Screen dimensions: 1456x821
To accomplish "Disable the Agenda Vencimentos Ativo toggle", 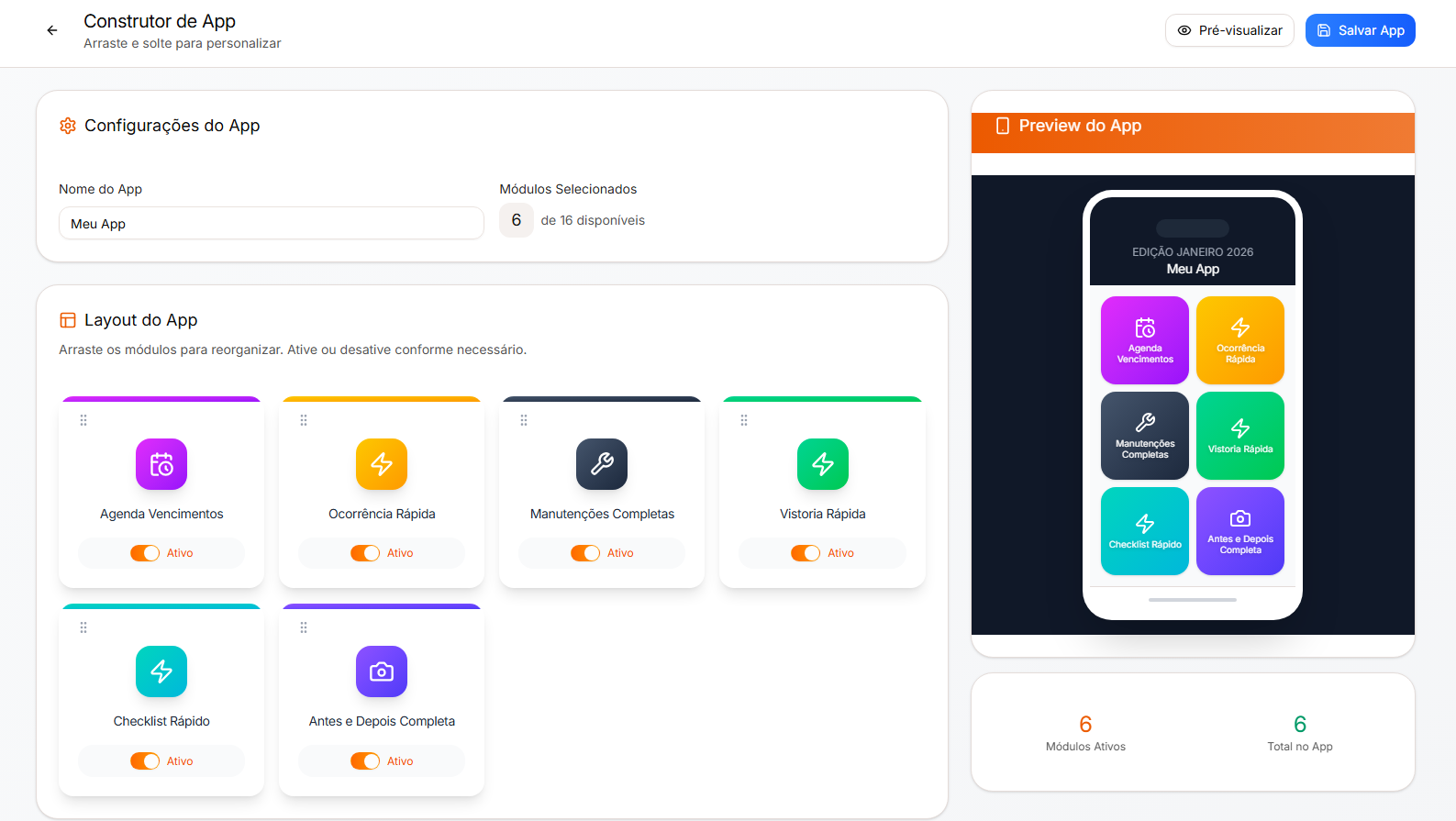I will click(x=145, y=553).
